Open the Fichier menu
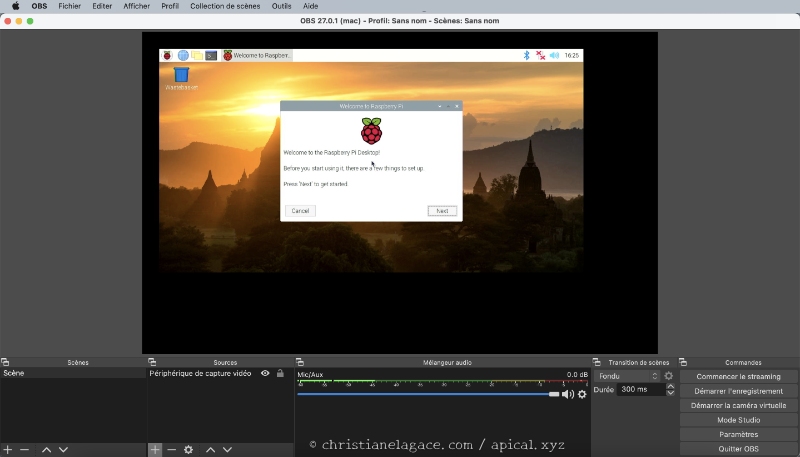Image resolution: width=800 pixels, height=457 pixels. [69, 6]
